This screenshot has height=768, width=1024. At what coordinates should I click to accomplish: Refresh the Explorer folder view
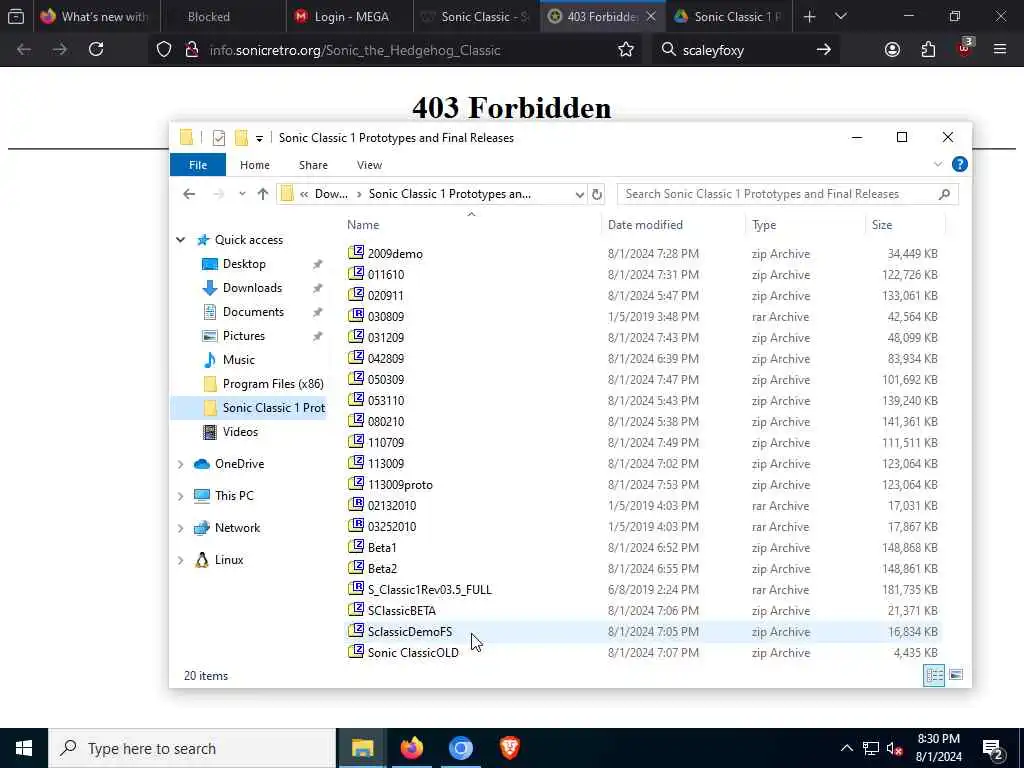[596, 195]
